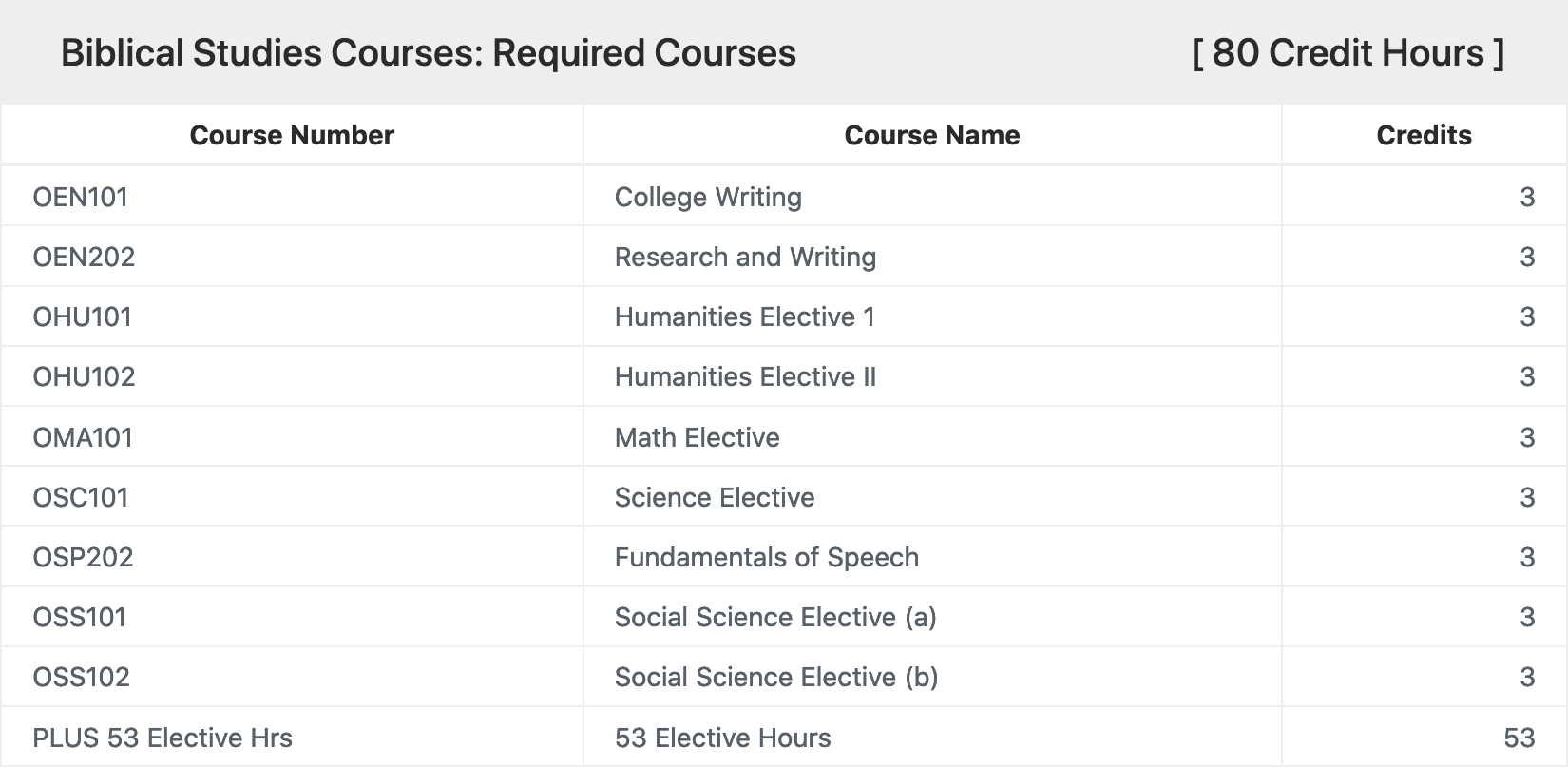Click Social Science Elective (a) name
Image resolution: width=1568 pixels, height=767 pixels.
pyautogui.click(x=775, y=617)
